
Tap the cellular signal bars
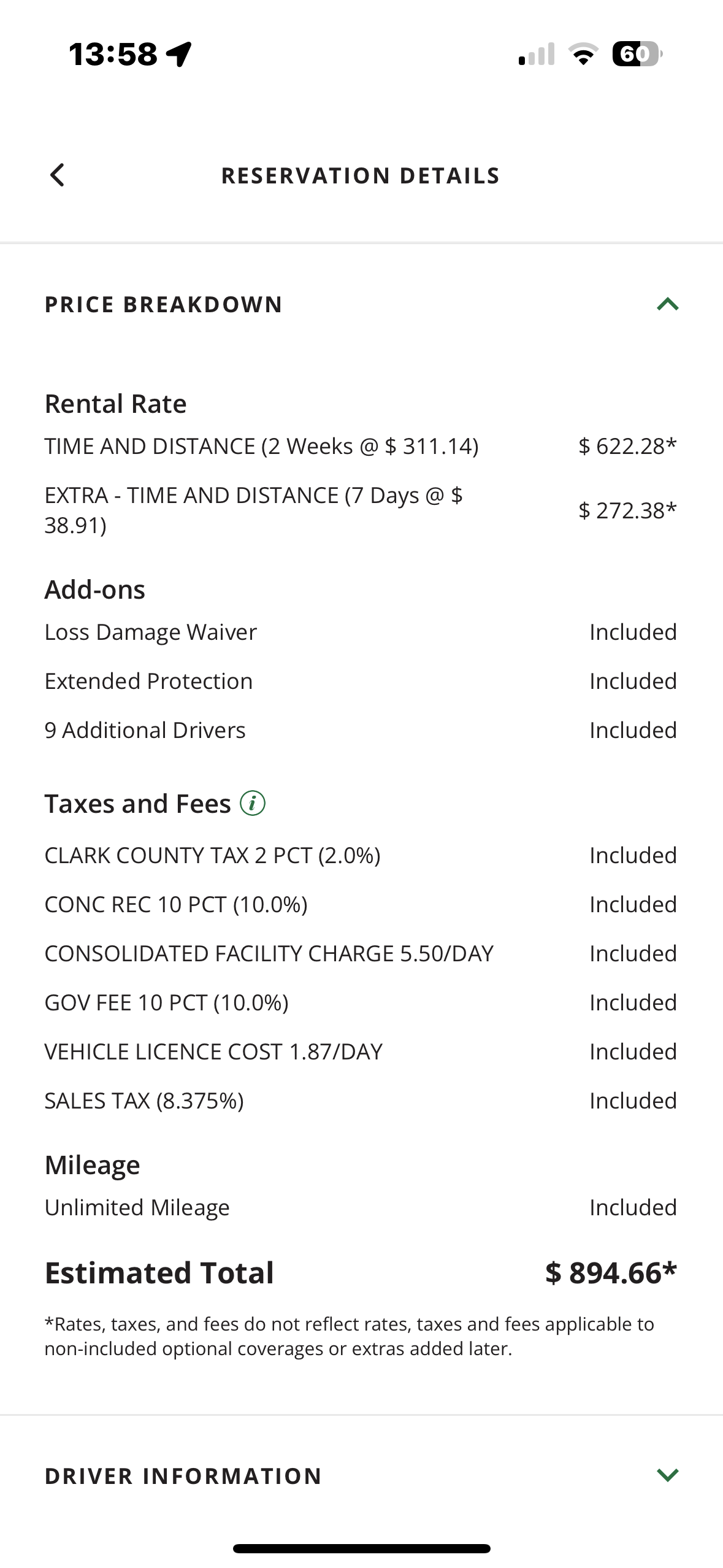537,55
